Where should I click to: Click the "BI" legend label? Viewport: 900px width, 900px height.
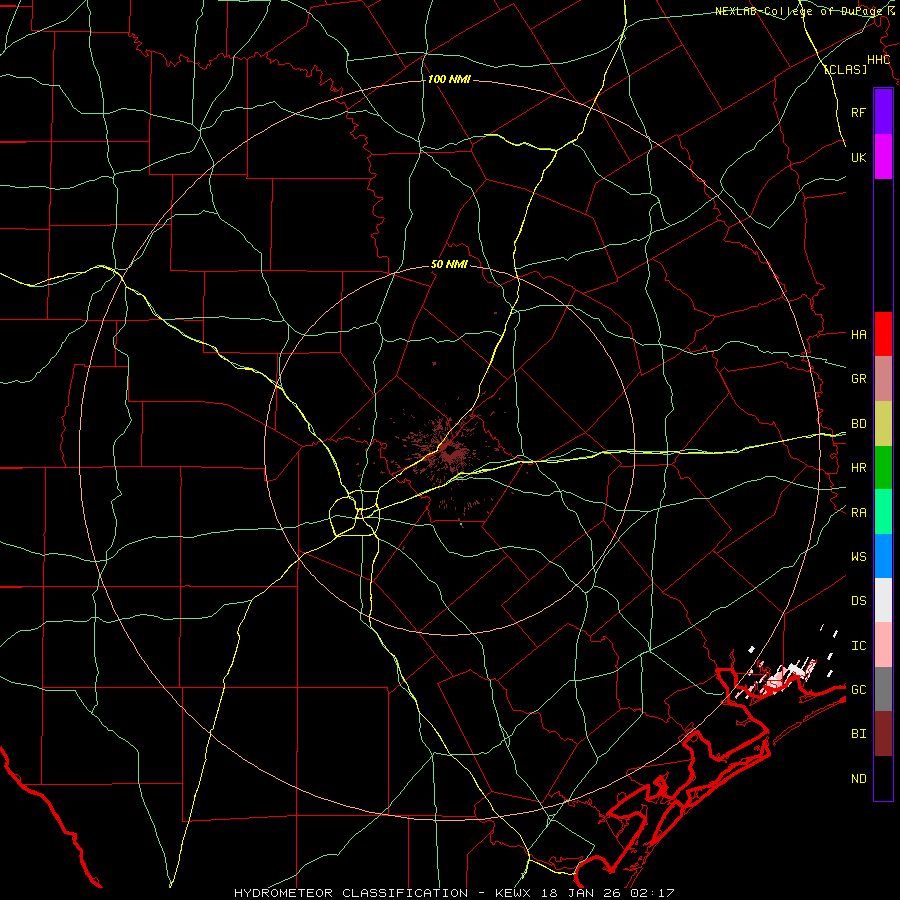point(858,734)
